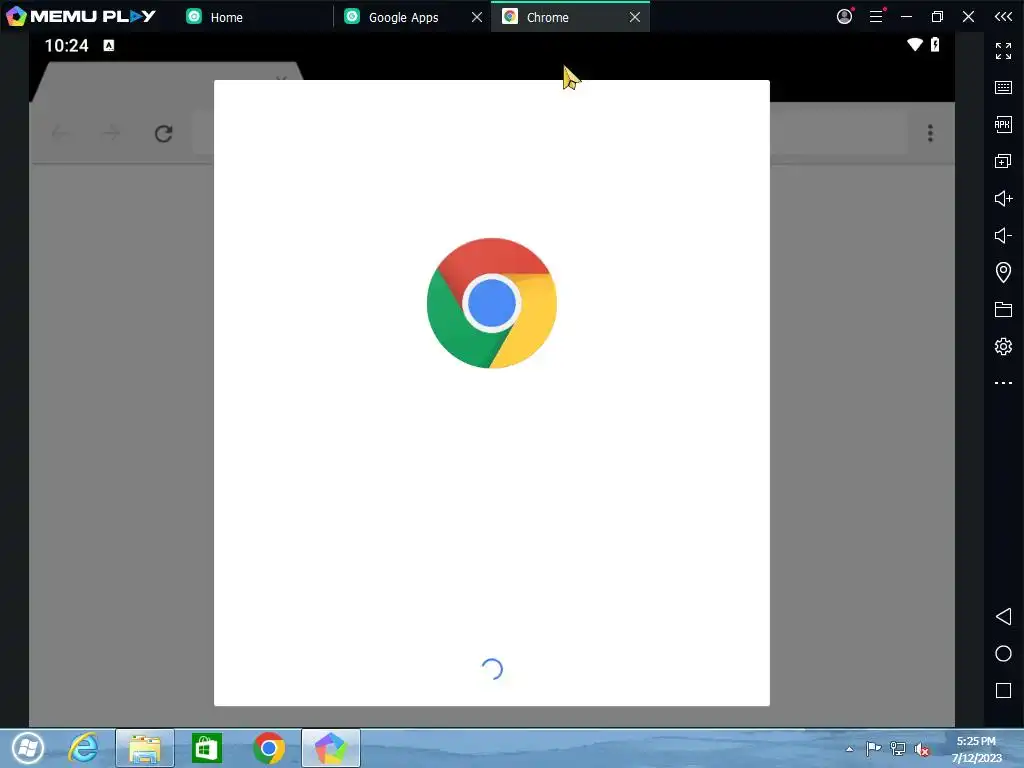This screenshot has height=768, width=1024.
Task: Close the Google Apps tab
Action: 477,17
